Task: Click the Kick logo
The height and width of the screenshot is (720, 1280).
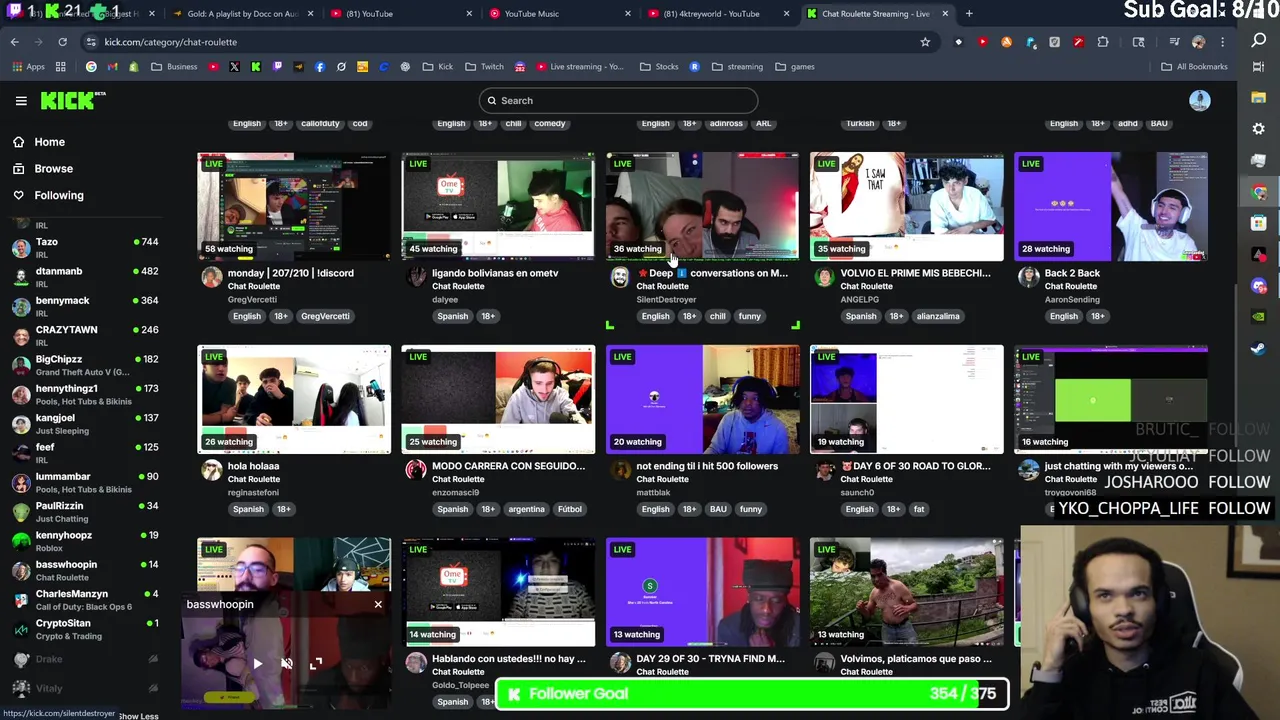Action: click(72, 100)
